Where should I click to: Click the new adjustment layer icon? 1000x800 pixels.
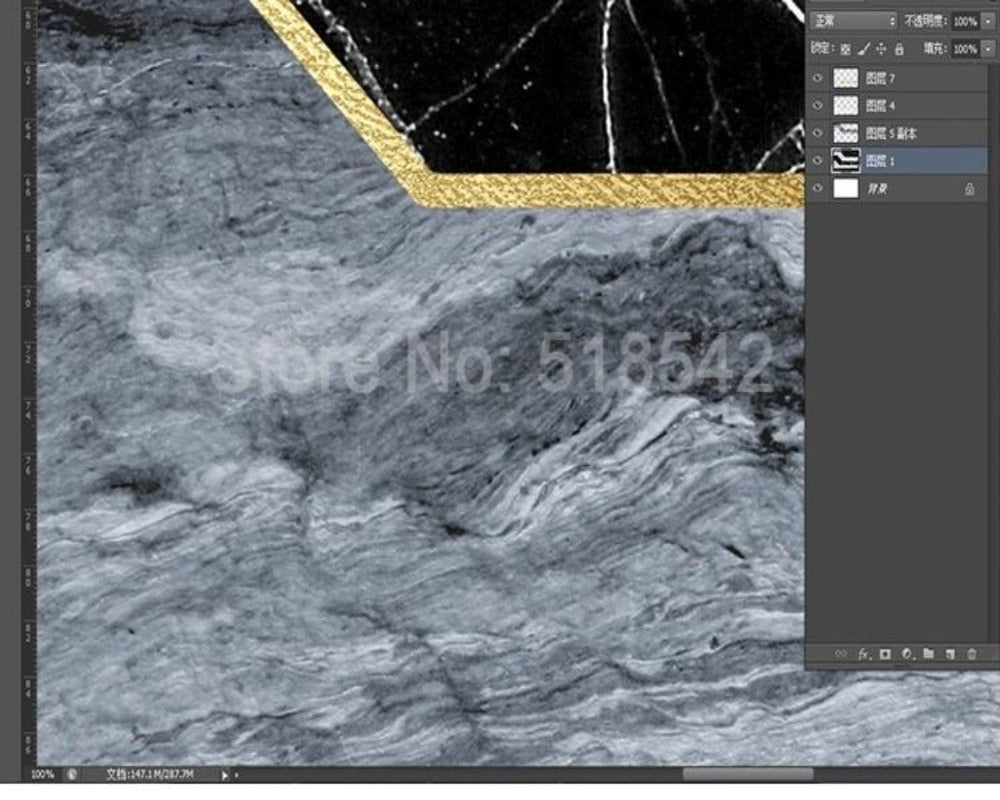910,654
